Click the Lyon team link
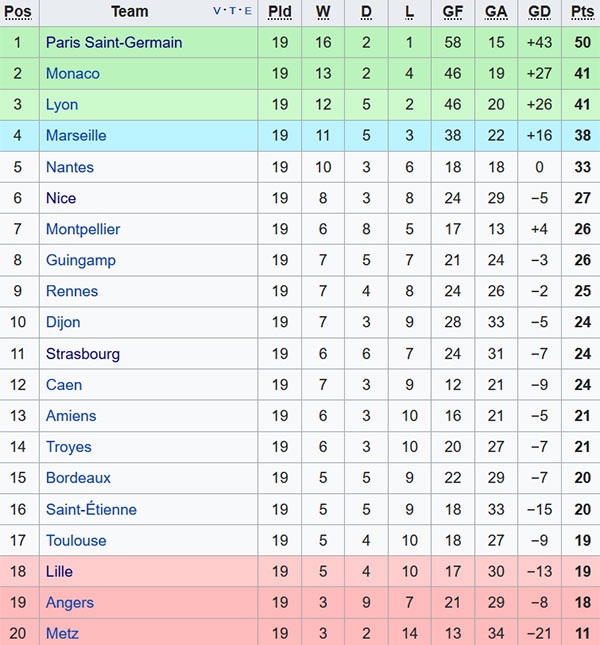 pyautogui.click(x=62, y=105)
